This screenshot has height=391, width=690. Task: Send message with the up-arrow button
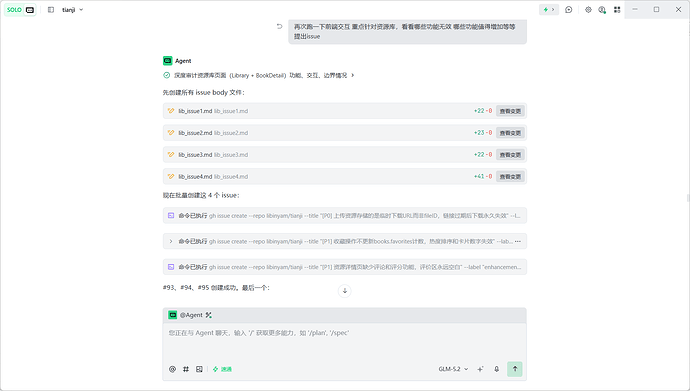coord(515,369)
